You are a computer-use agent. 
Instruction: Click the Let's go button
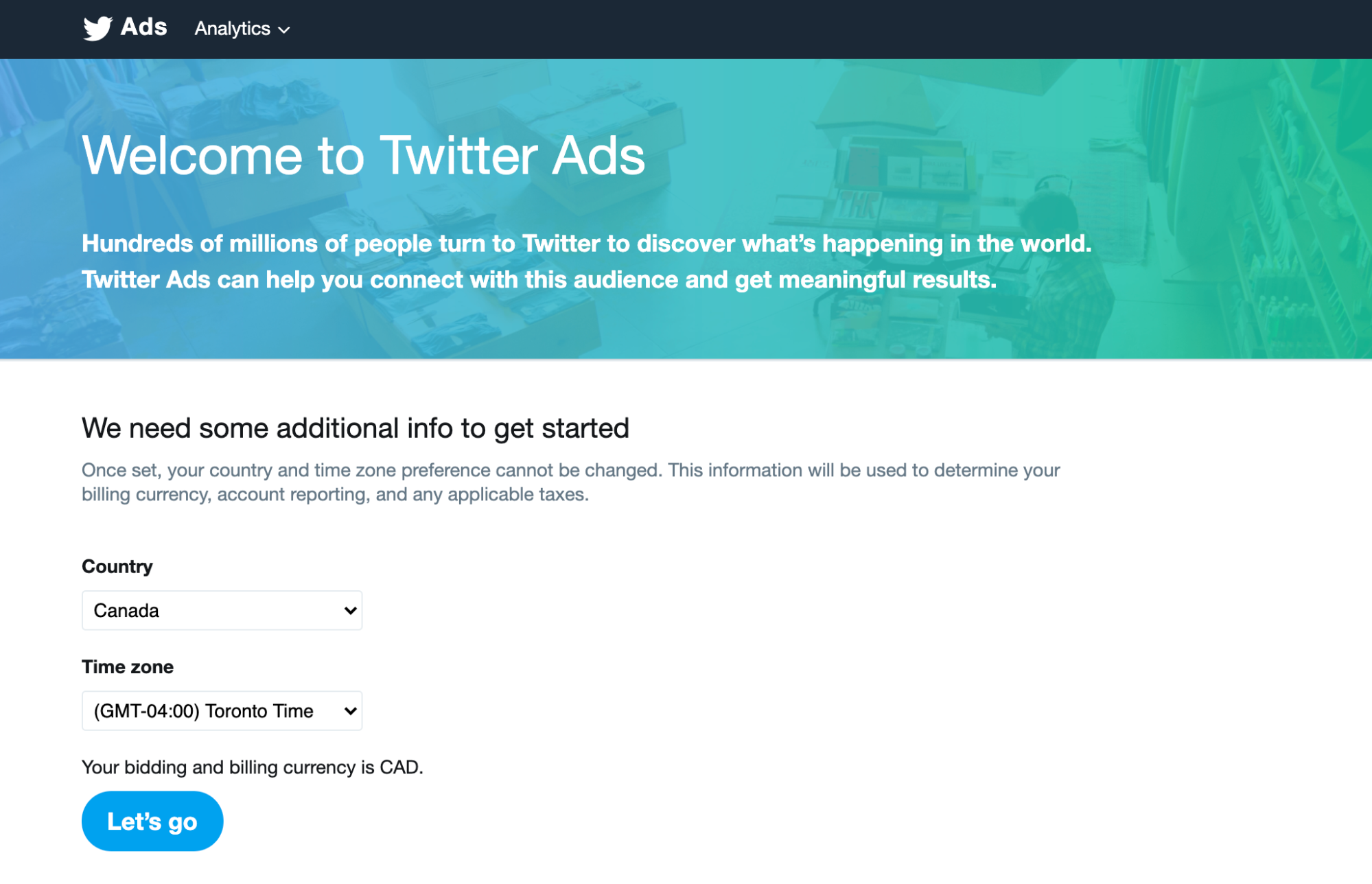152,821
